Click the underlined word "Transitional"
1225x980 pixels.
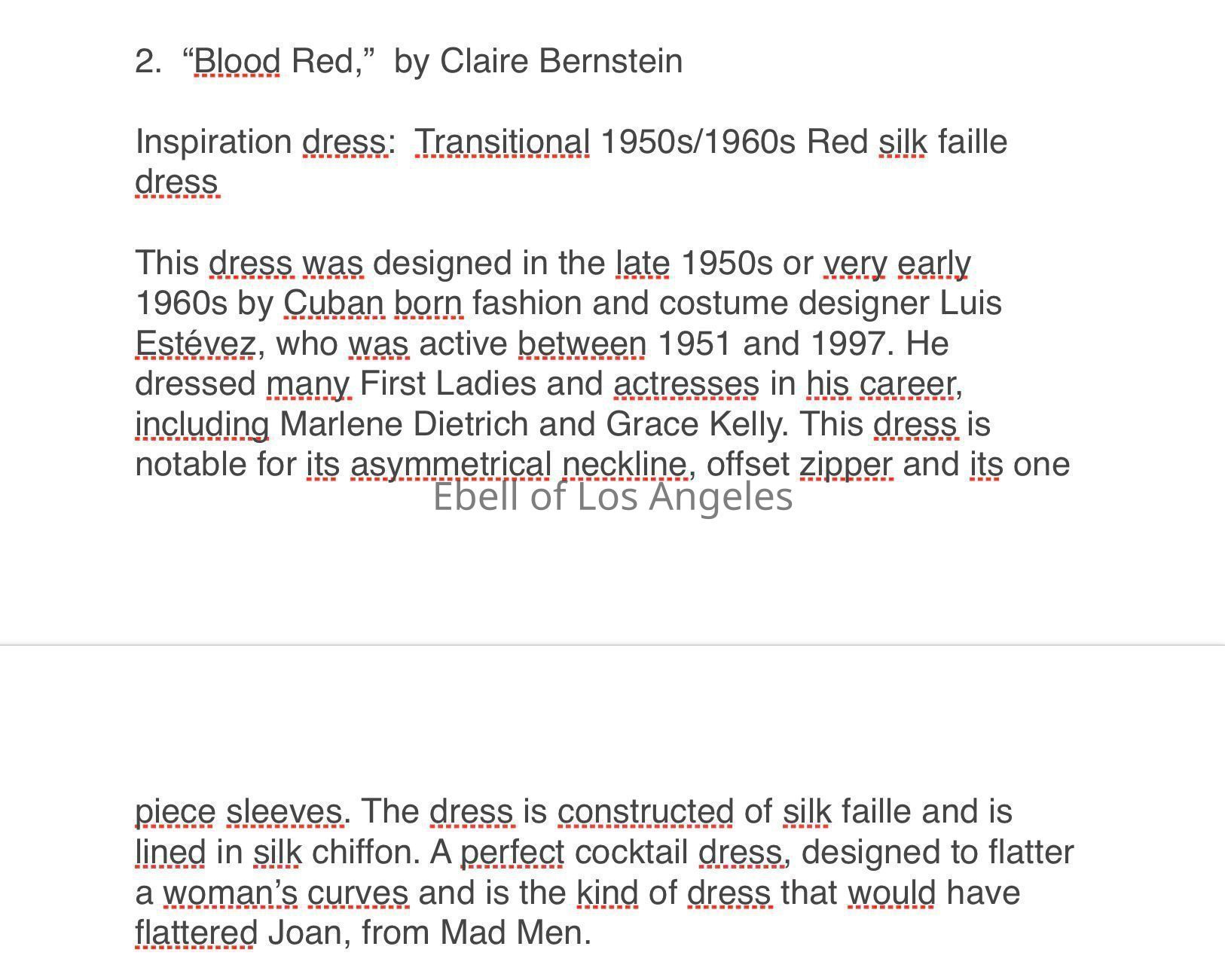click(503, 142)
